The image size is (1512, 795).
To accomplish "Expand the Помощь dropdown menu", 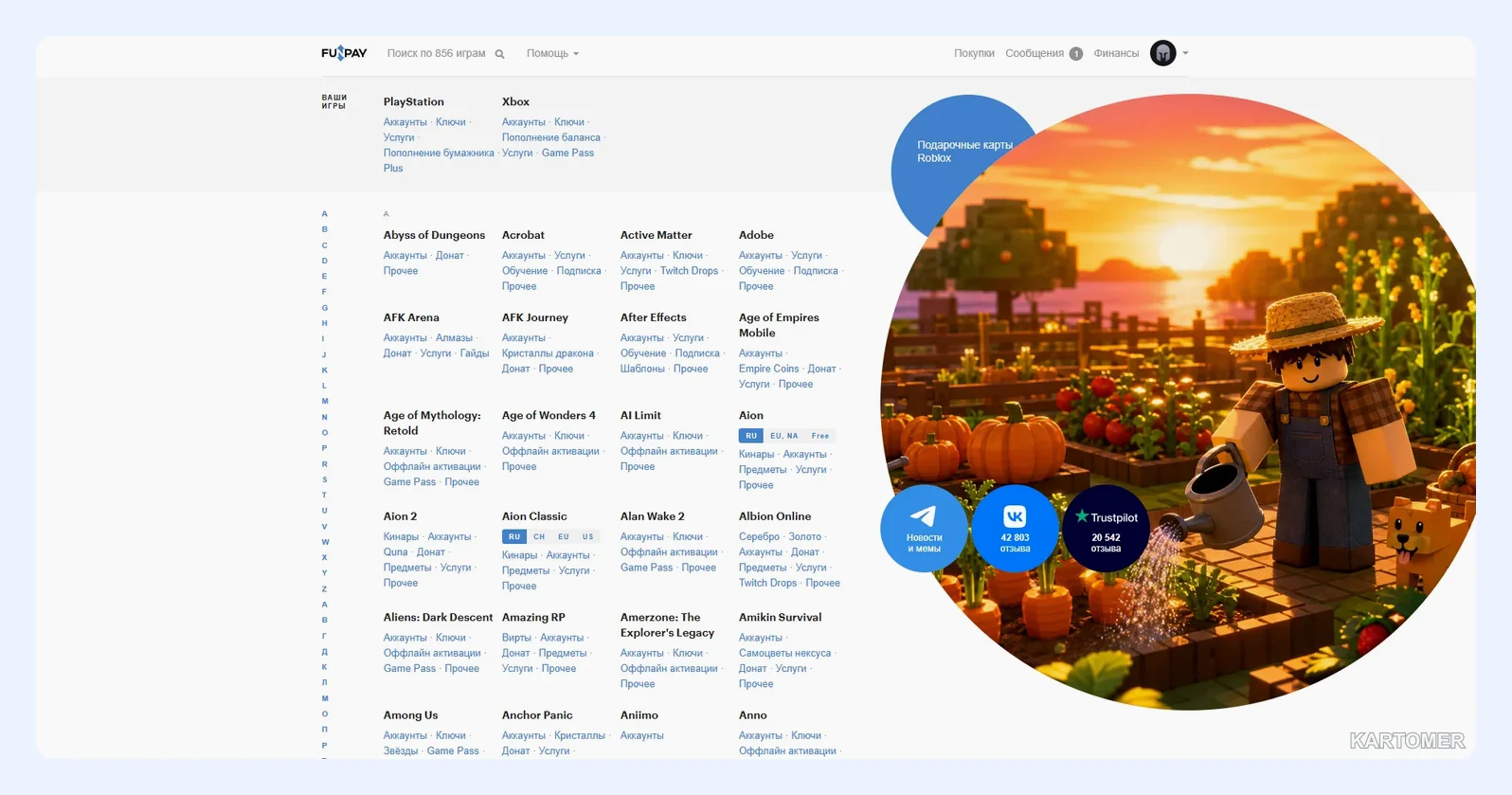I will pyautogui.click(x=552, y=54).
